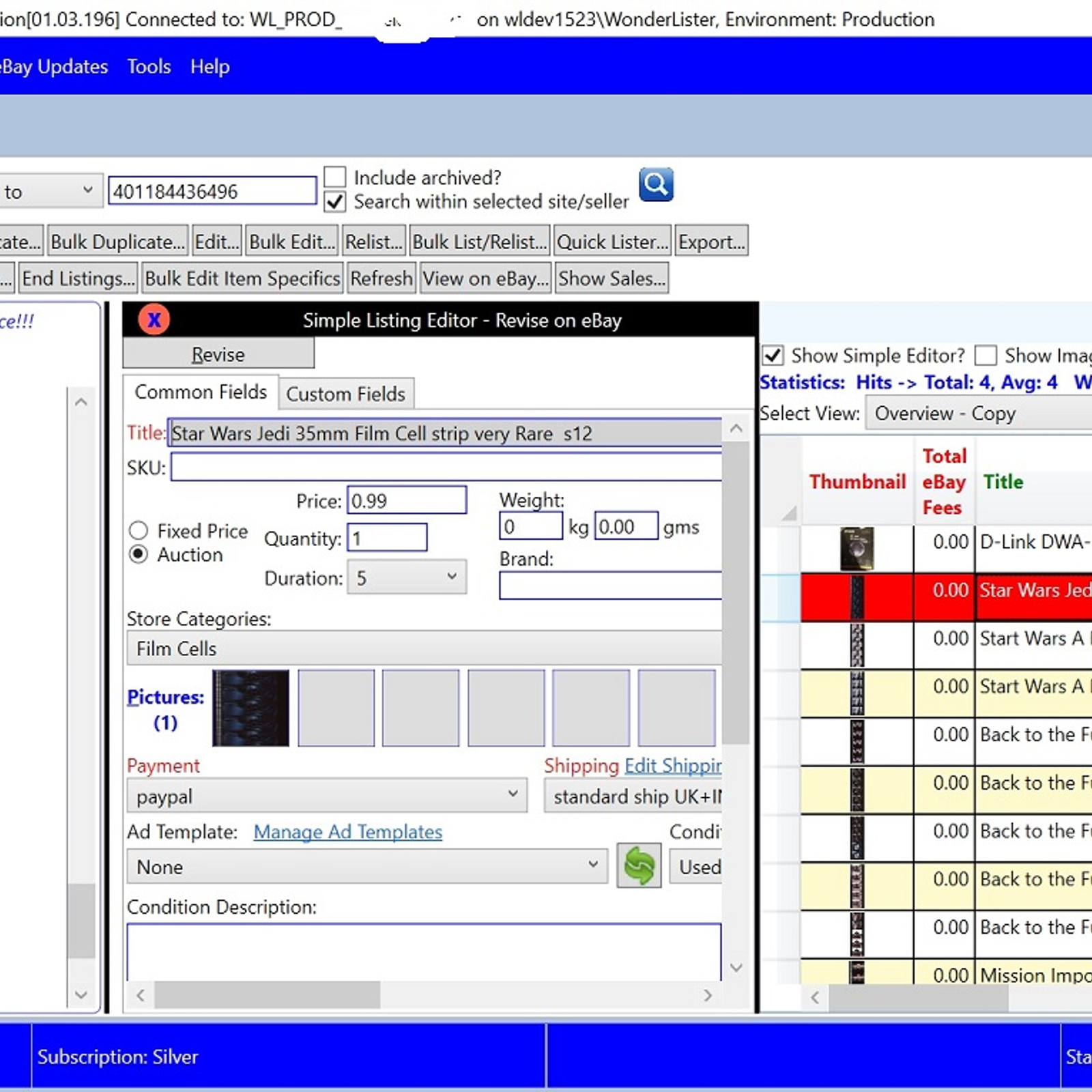Click the item ID search field

pos(212,191)
